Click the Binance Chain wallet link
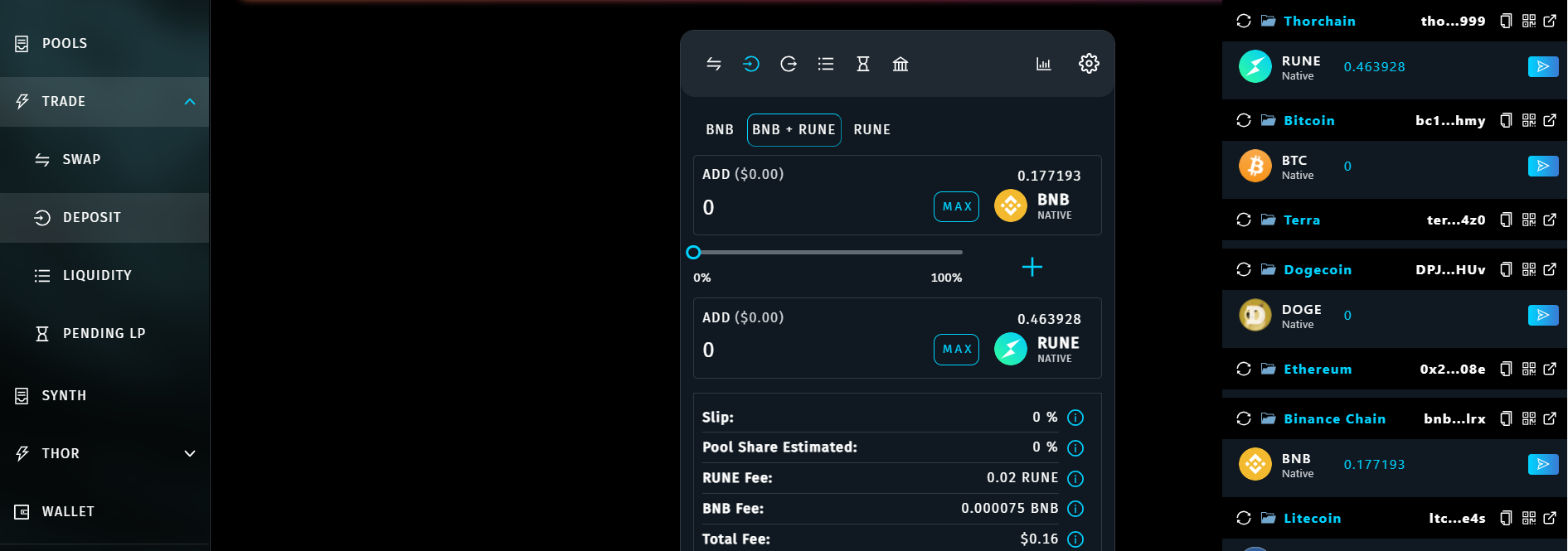1568x551 pixels. coord(1334,418)
